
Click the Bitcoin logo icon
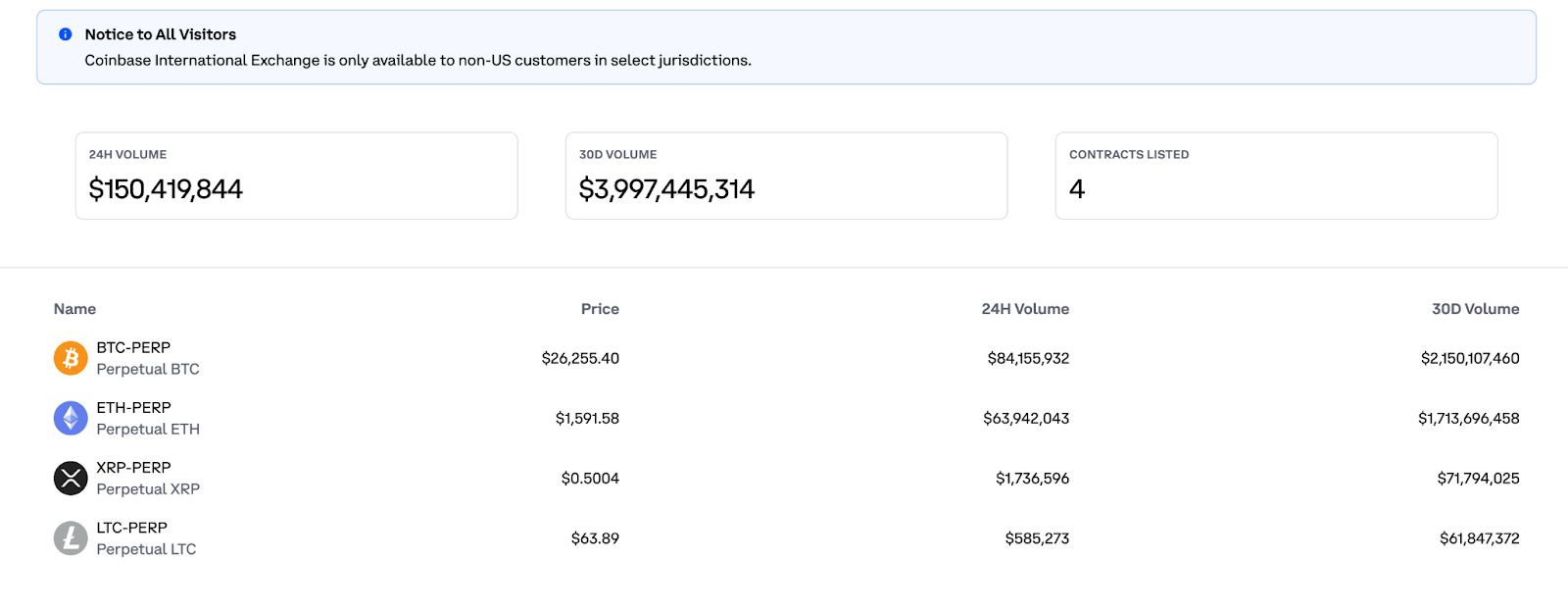pos(71,358)
